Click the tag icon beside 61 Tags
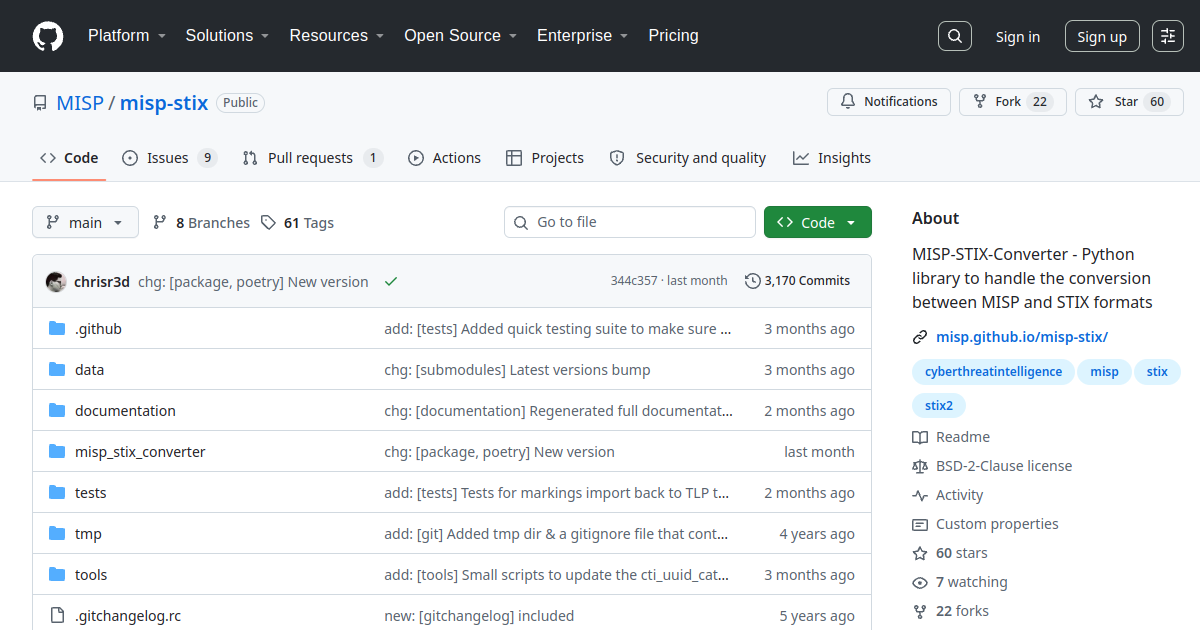The image size is (1200, 630). [x=268, y=222]
